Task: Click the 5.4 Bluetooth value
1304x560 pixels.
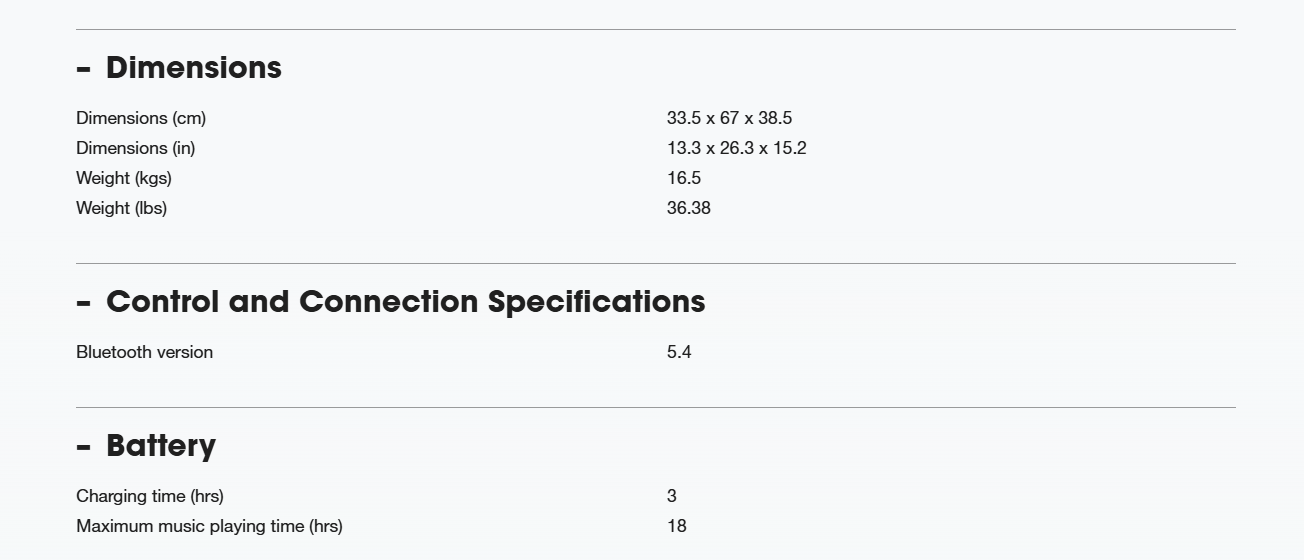Action: 679,352
